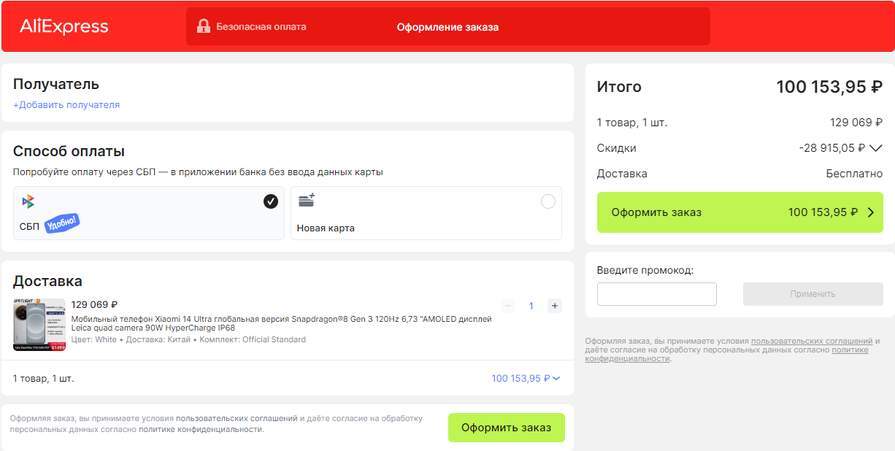Click the blue "Удобно!" badge
Screen dimensions: 895x451
click(x=62, y=223)
